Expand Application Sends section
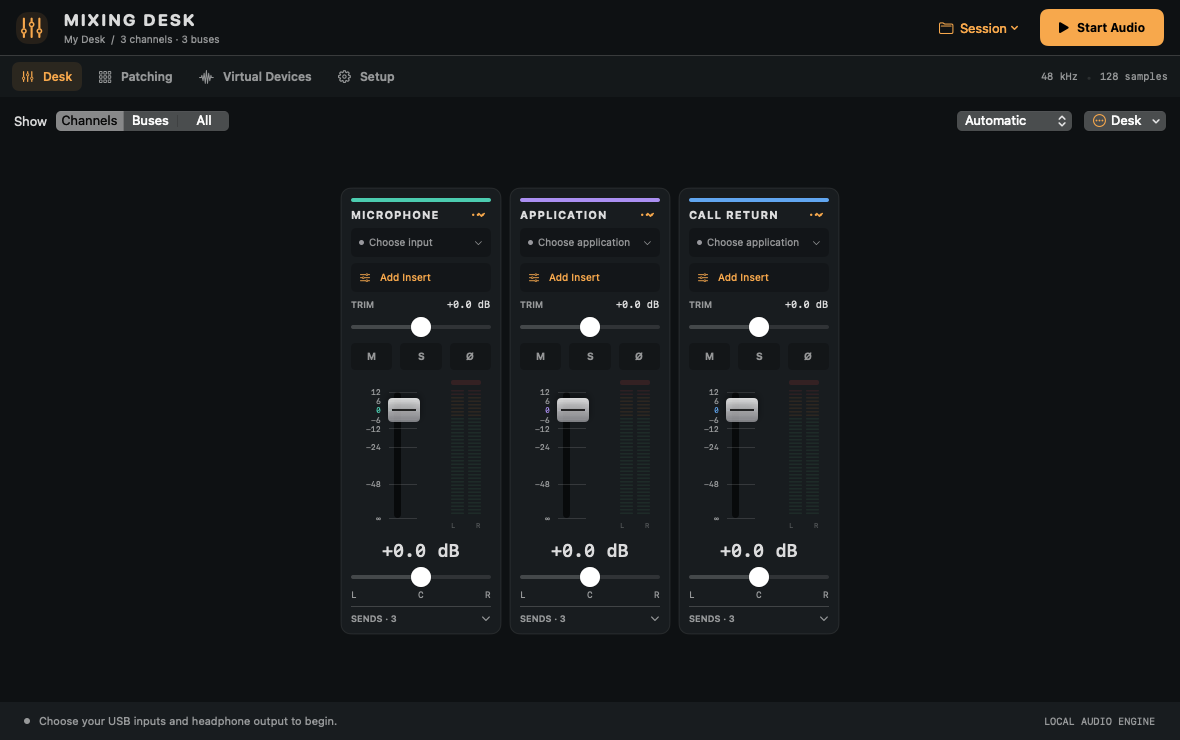This screenshot has height=740, width=1180. (590, 619)
